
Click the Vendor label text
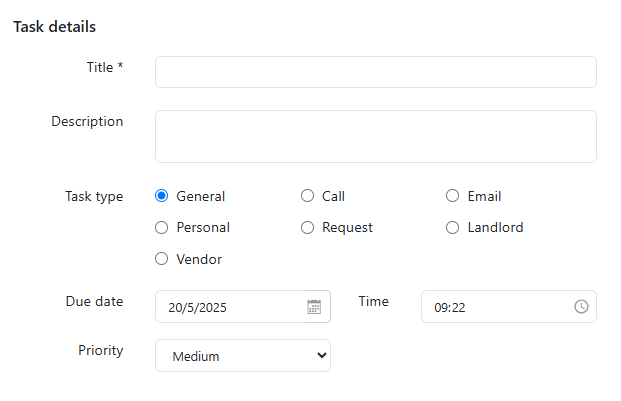click(x=199, y=259)
